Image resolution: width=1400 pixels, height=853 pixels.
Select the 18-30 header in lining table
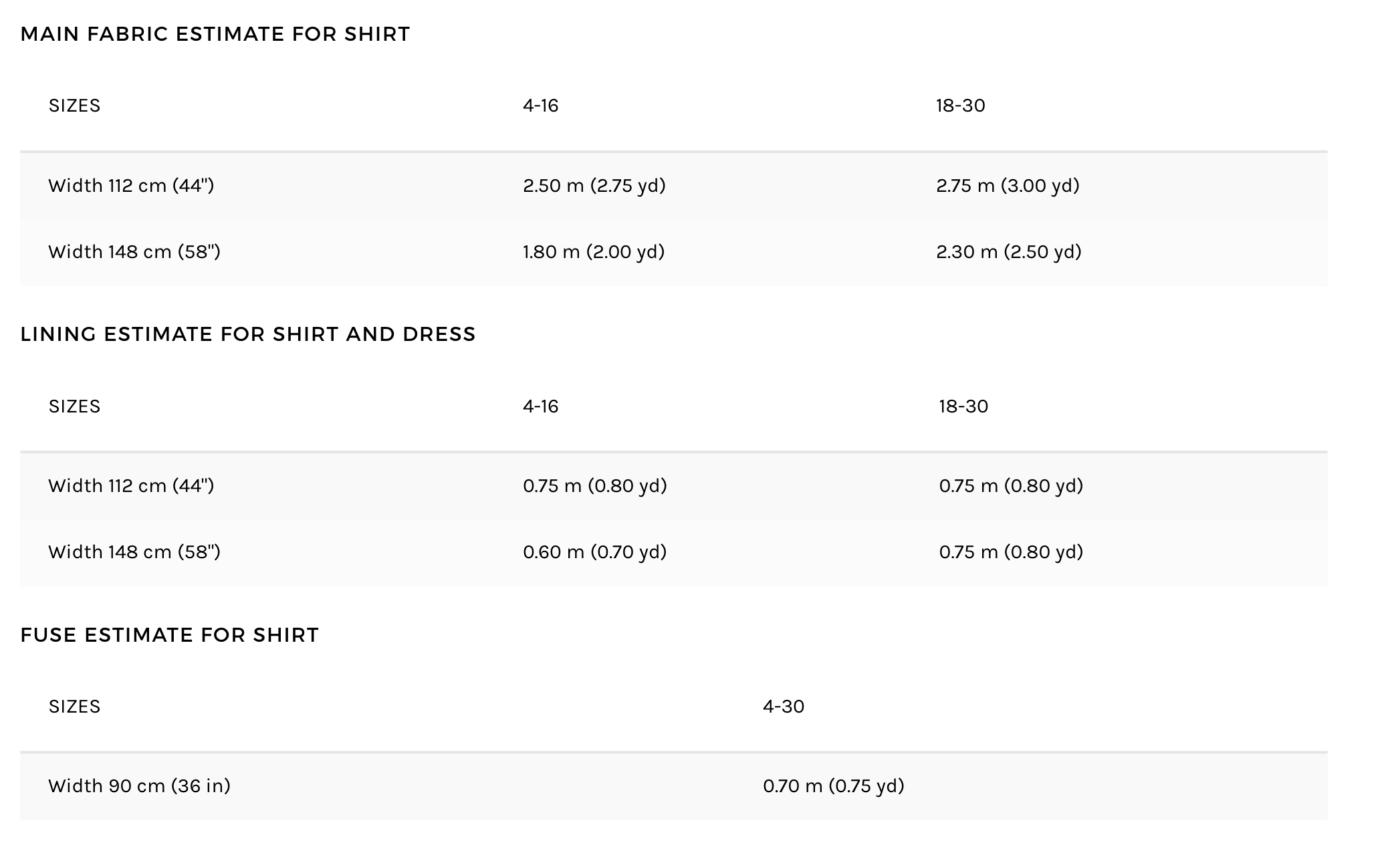coord(963,406)
